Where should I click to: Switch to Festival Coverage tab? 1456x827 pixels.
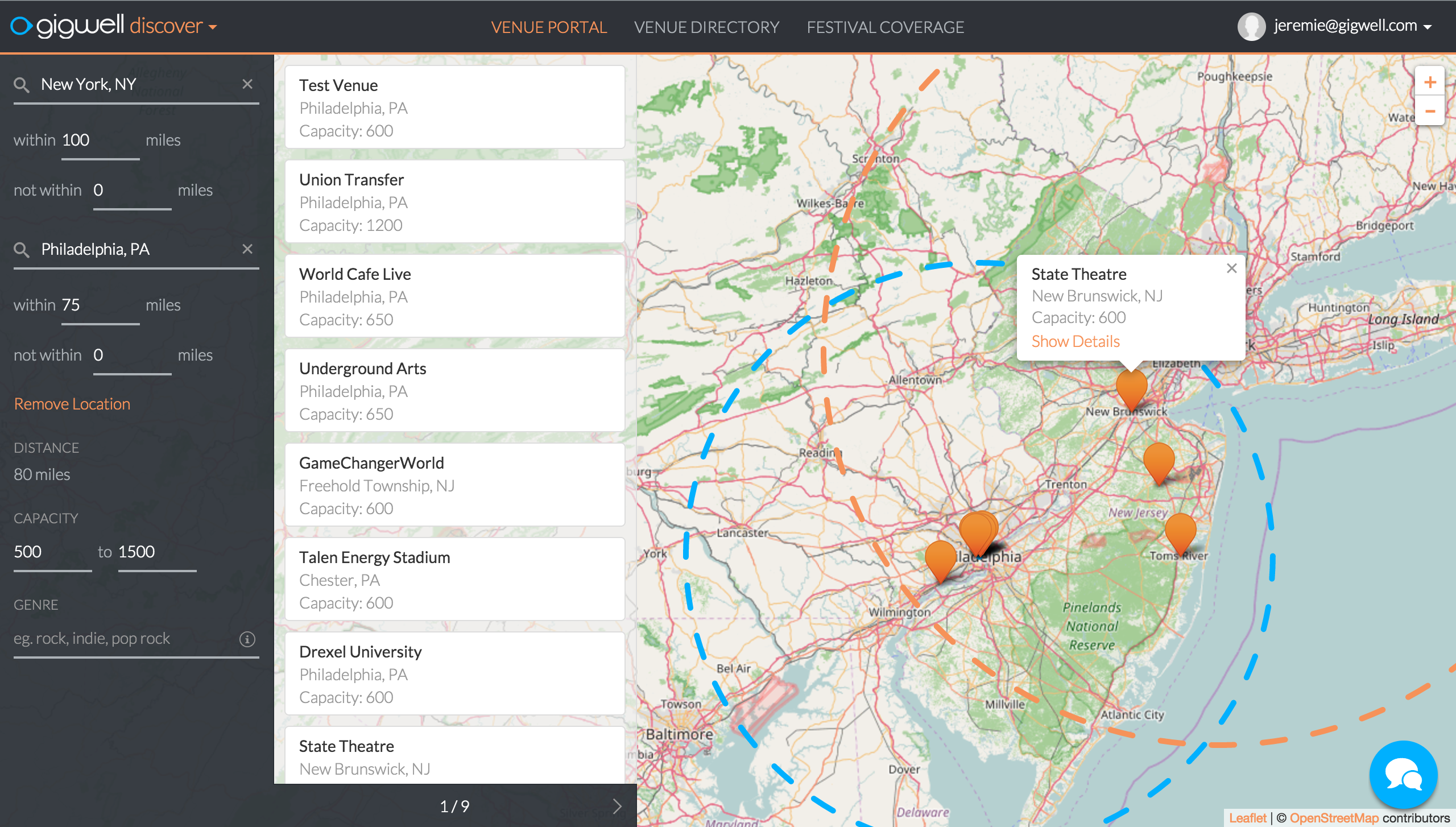click(x=885, y=27)
